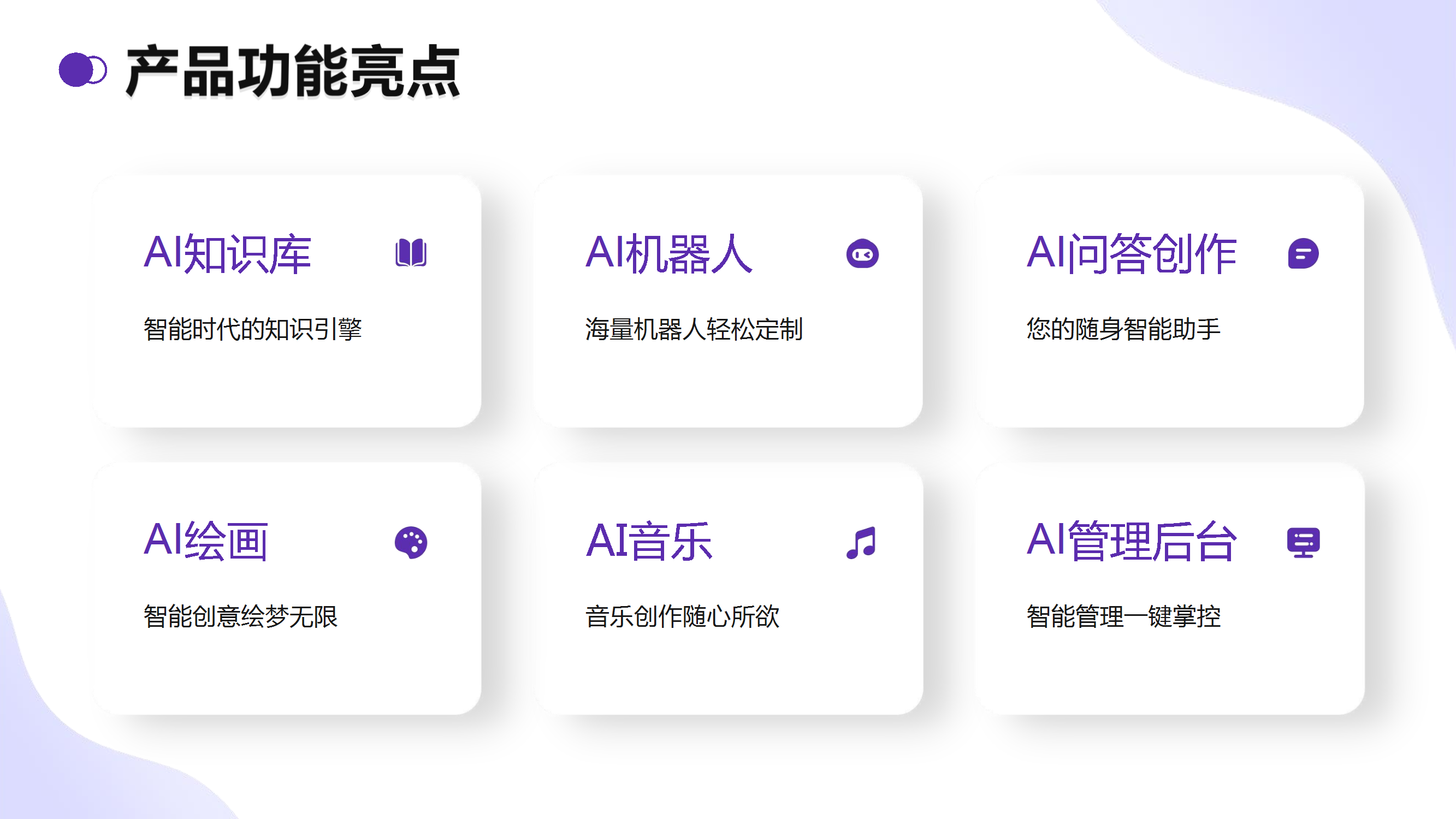Open the AI音乐 heading
The image size is (1456, 819).
pyautogui.click(x=649, y=542)
